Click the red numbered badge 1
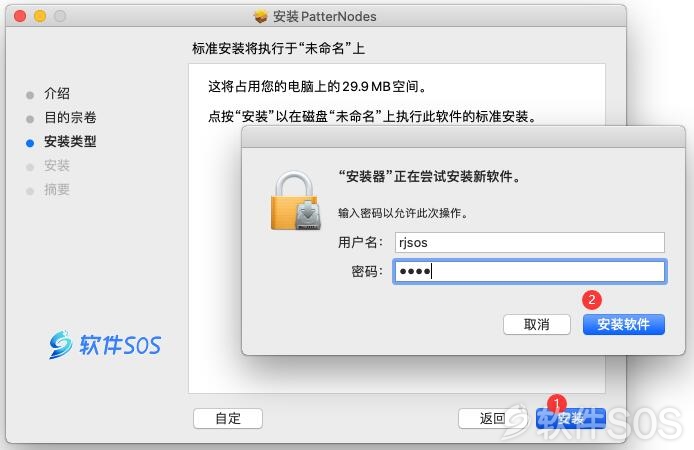Viewport: 694px width, 450px height. pyautogui.click(x=556, y=403)
